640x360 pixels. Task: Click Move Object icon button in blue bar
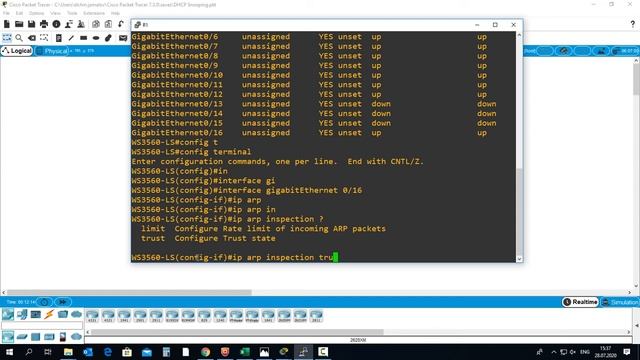564,51
